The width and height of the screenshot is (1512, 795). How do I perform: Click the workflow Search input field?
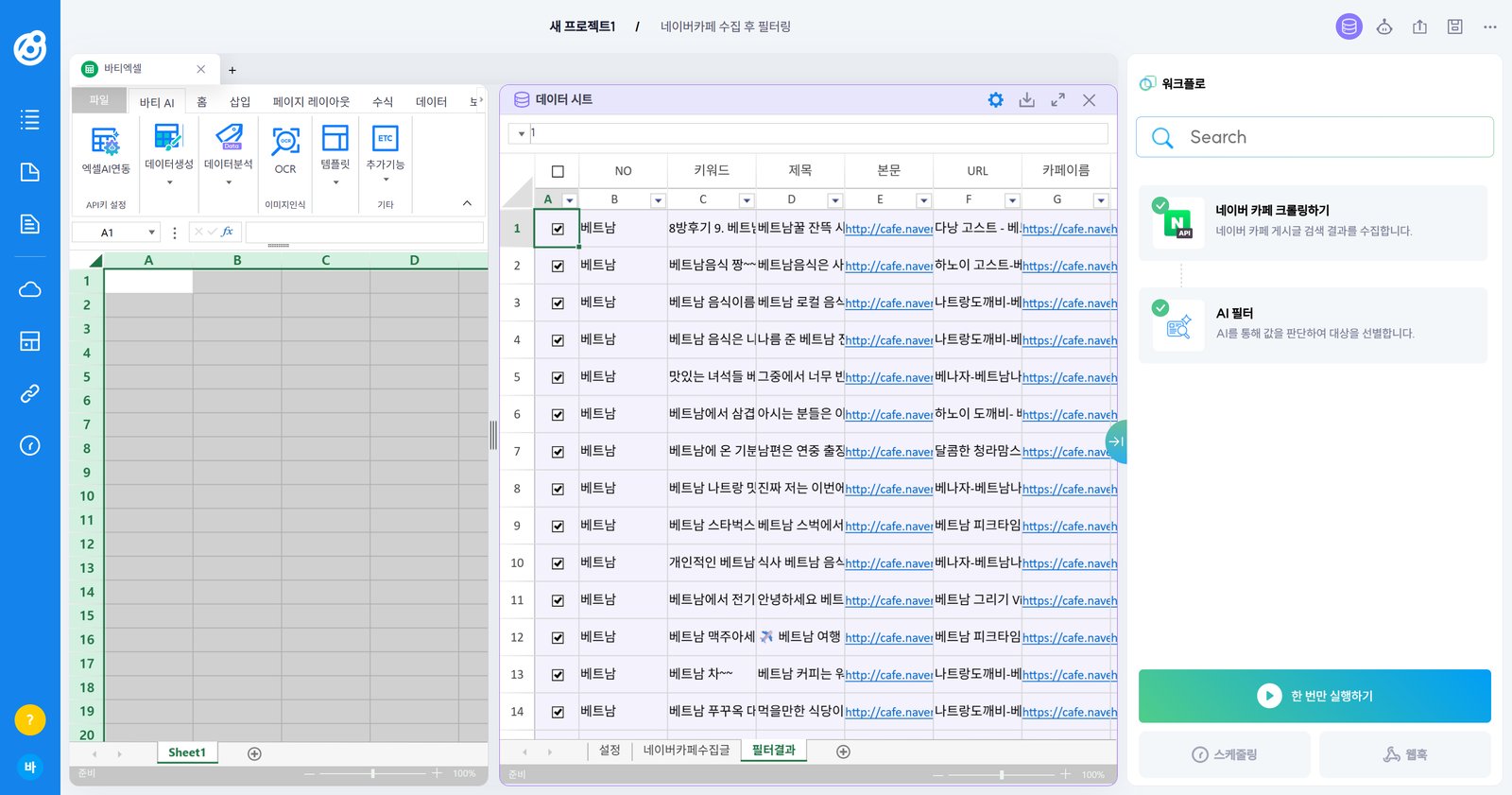1314,137
